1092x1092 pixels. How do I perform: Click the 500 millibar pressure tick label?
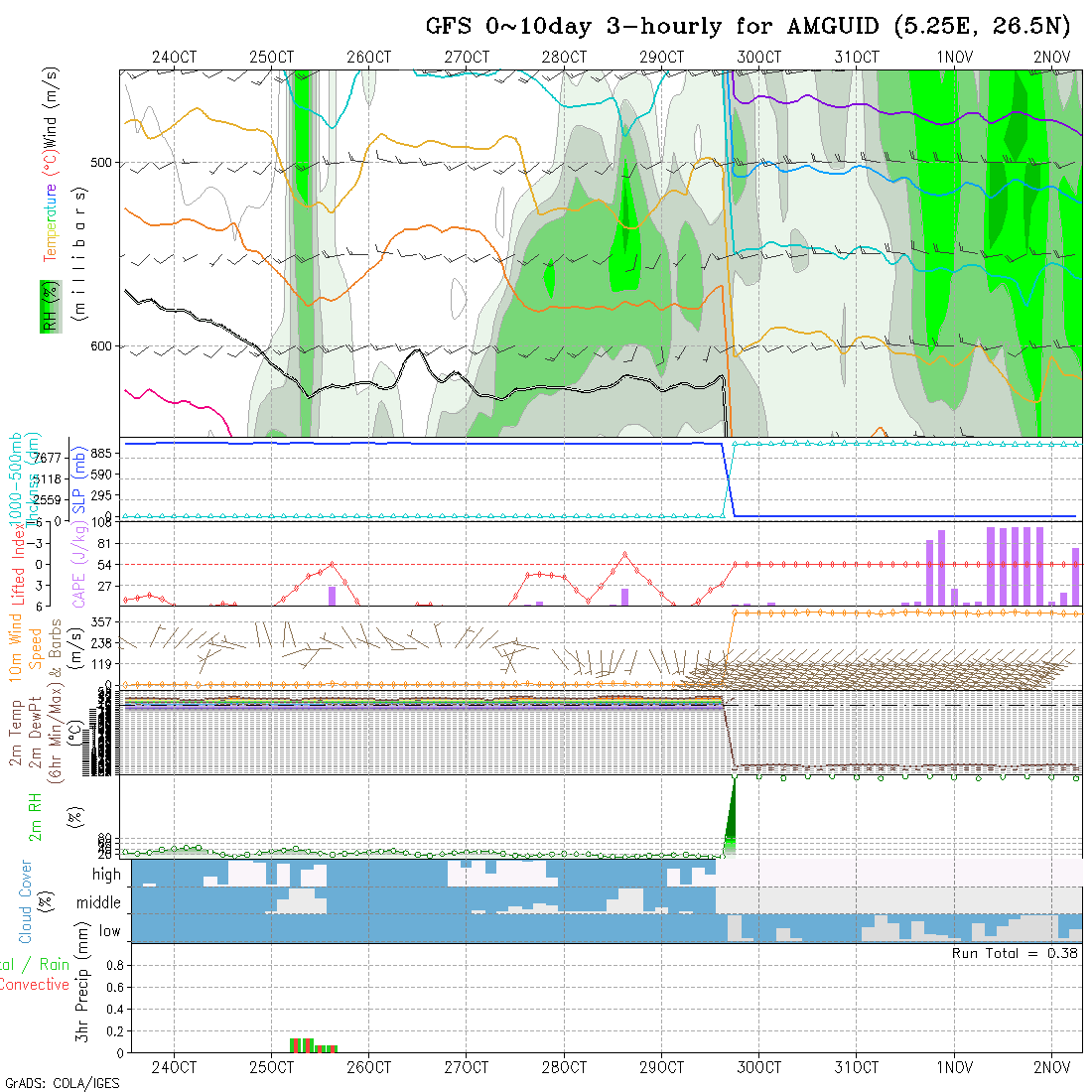[101, 163]
